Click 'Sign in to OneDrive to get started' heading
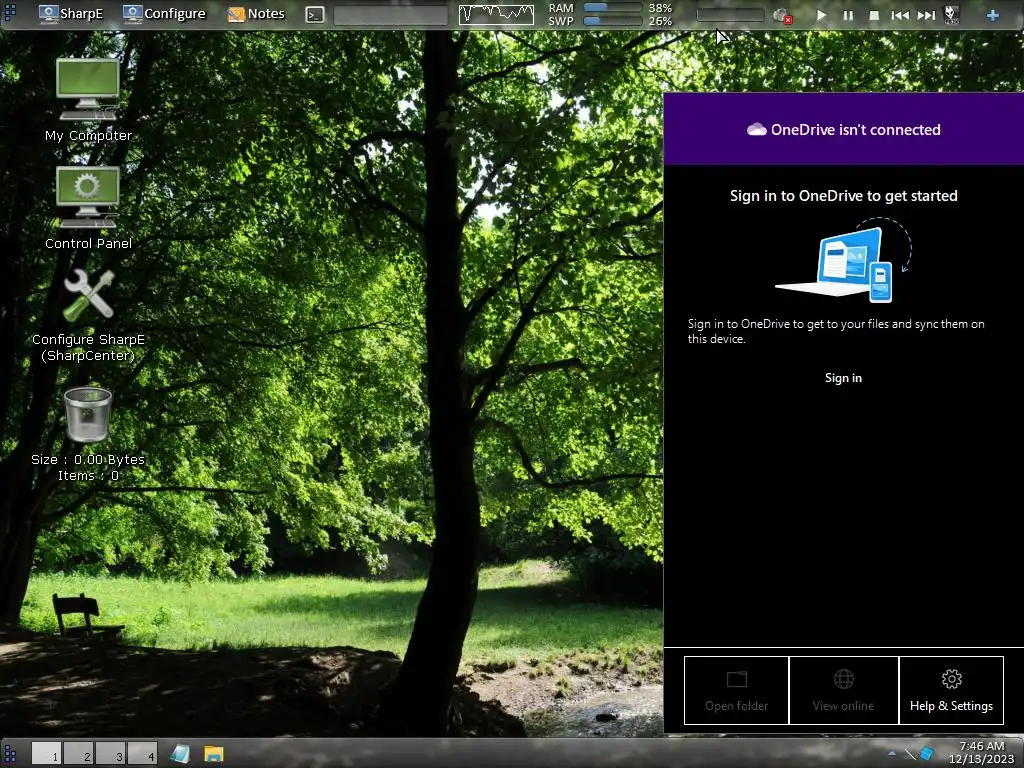 pos(844,196)
